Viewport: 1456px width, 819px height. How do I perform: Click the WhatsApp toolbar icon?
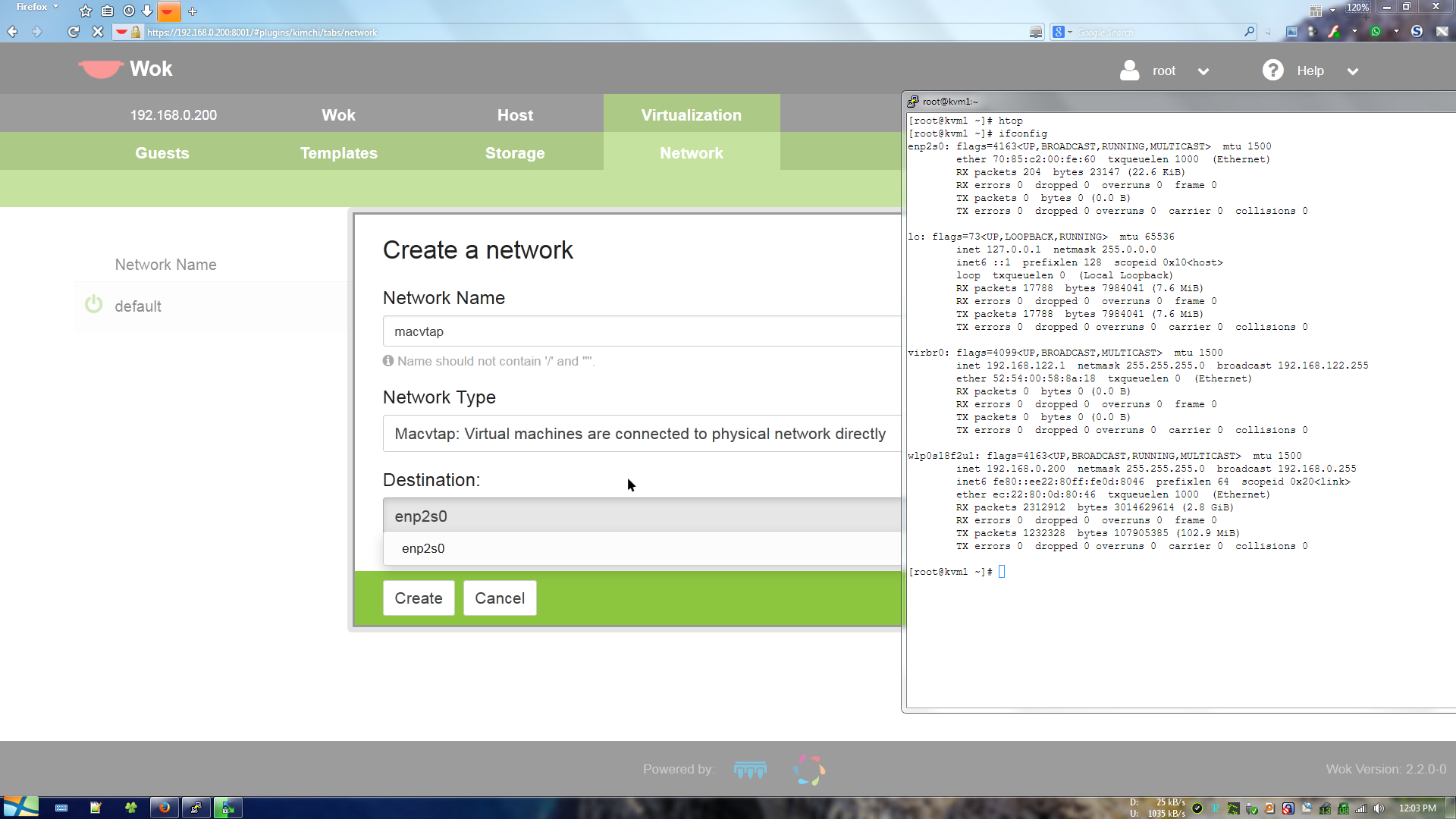1376,32
